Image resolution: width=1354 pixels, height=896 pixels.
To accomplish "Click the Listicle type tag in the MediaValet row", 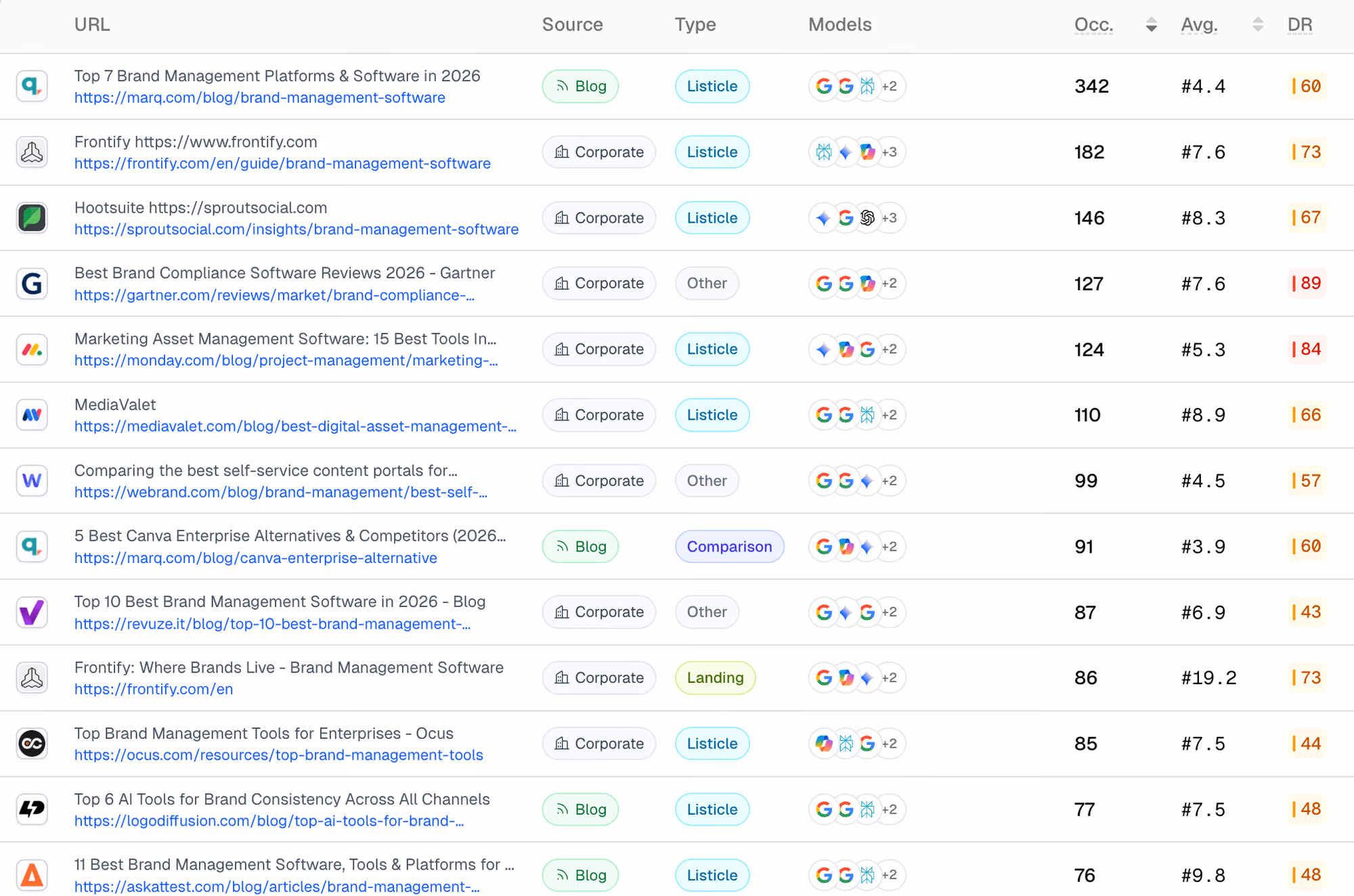I will [712, 415].
